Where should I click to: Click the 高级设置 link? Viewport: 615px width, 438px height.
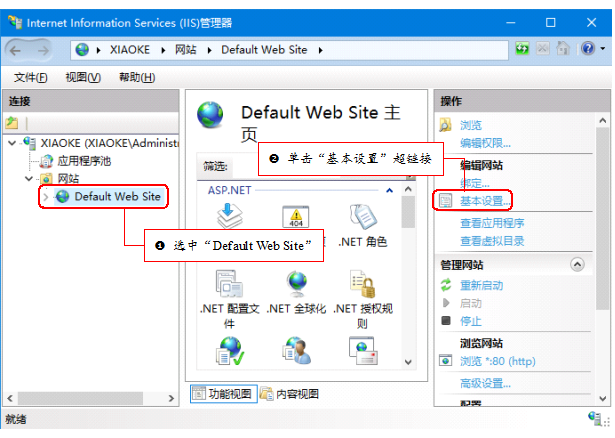[485, 384]
